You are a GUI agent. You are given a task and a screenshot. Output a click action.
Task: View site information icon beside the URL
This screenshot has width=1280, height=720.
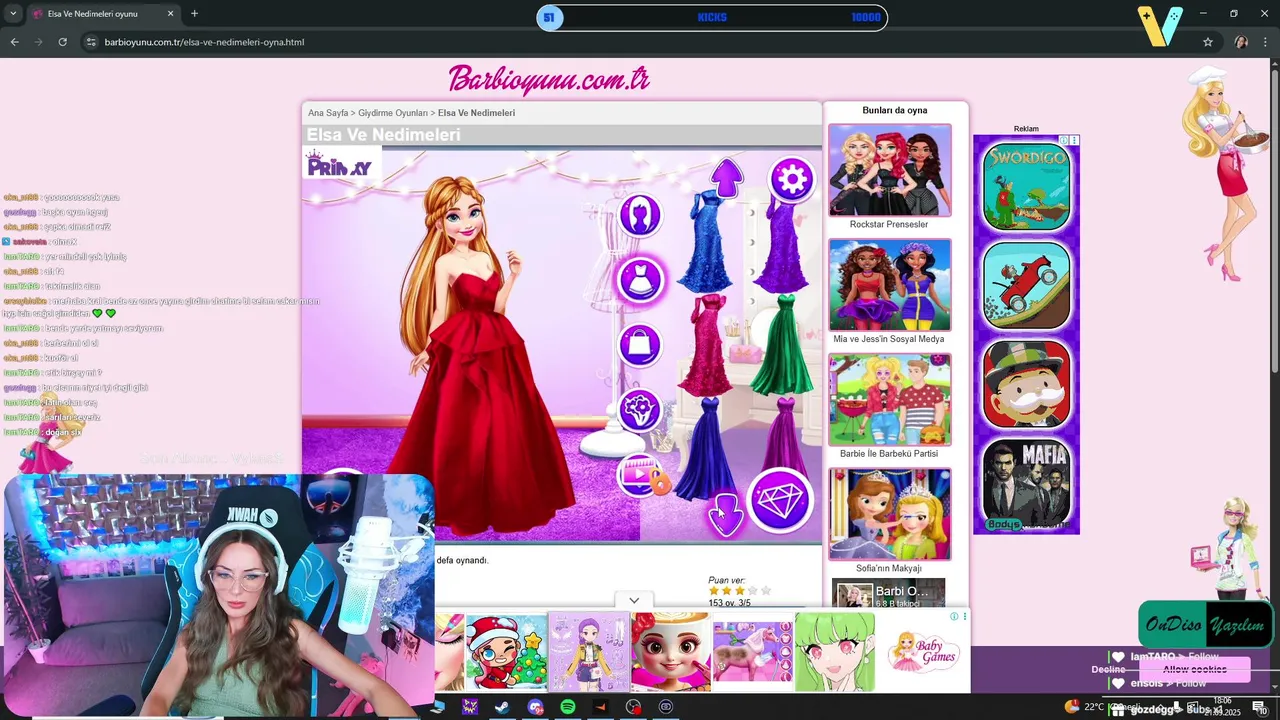(x=91, y=42)
